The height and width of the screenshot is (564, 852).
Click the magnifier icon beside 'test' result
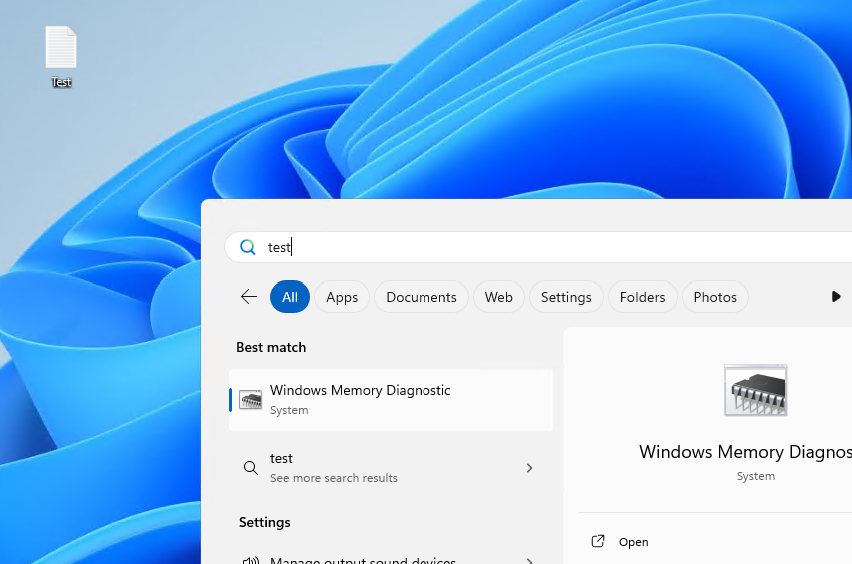[x=250, y=468]
